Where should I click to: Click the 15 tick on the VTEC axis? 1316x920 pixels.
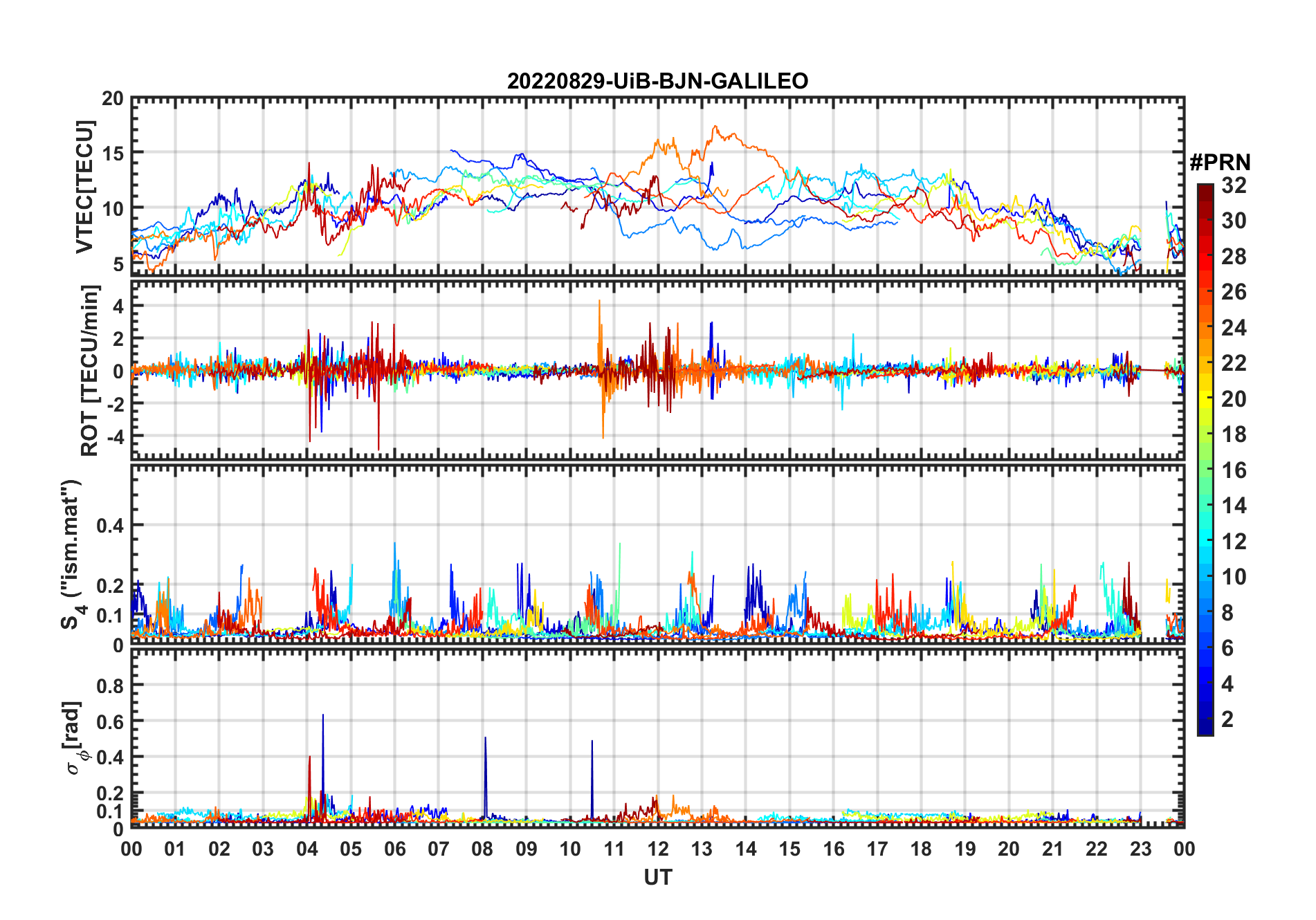coord(113,154)
